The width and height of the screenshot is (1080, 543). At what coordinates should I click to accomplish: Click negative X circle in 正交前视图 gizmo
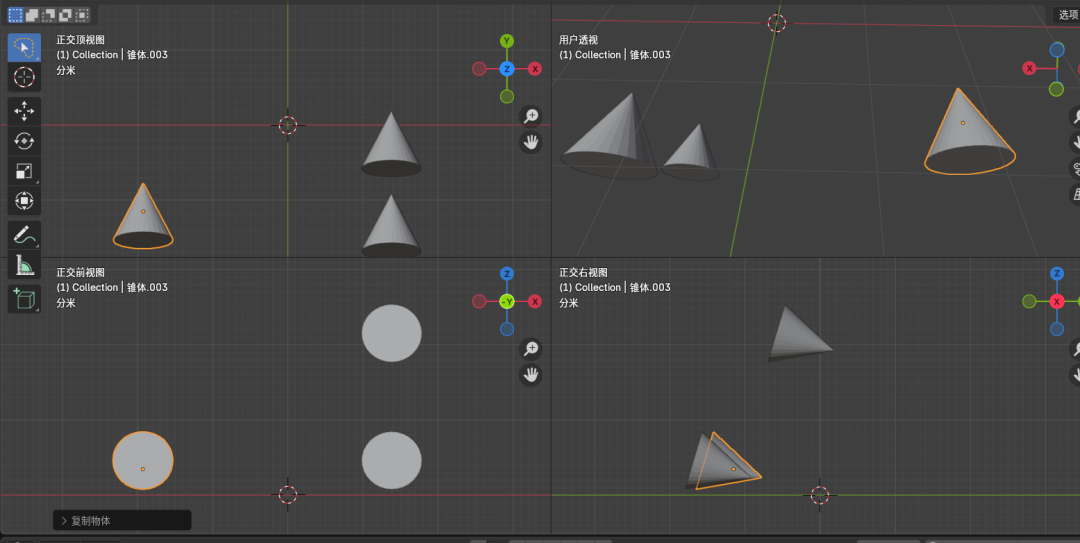coord(479,301)
